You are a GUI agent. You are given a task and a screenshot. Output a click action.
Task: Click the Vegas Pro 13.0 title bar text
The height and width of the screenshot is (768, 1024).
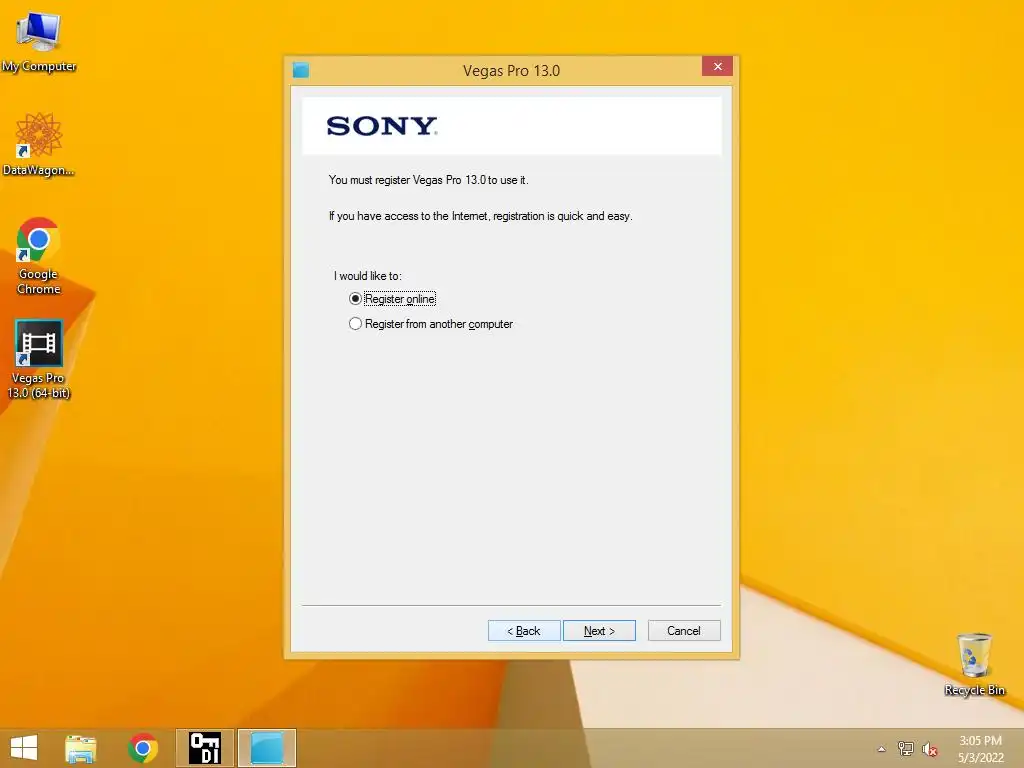click(511, 71)
